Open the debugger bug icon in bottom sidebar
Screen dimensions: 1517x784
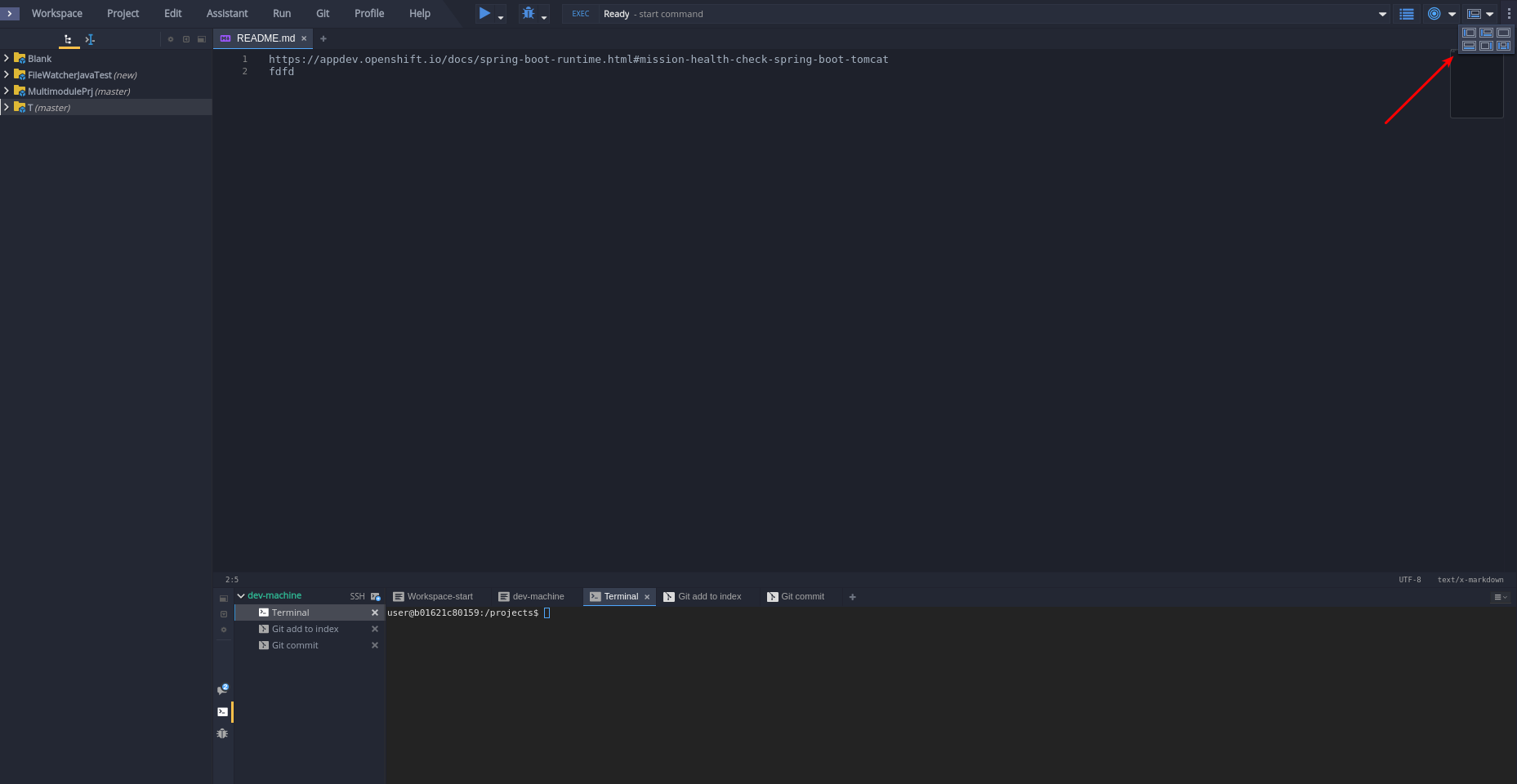click(222, 733)
